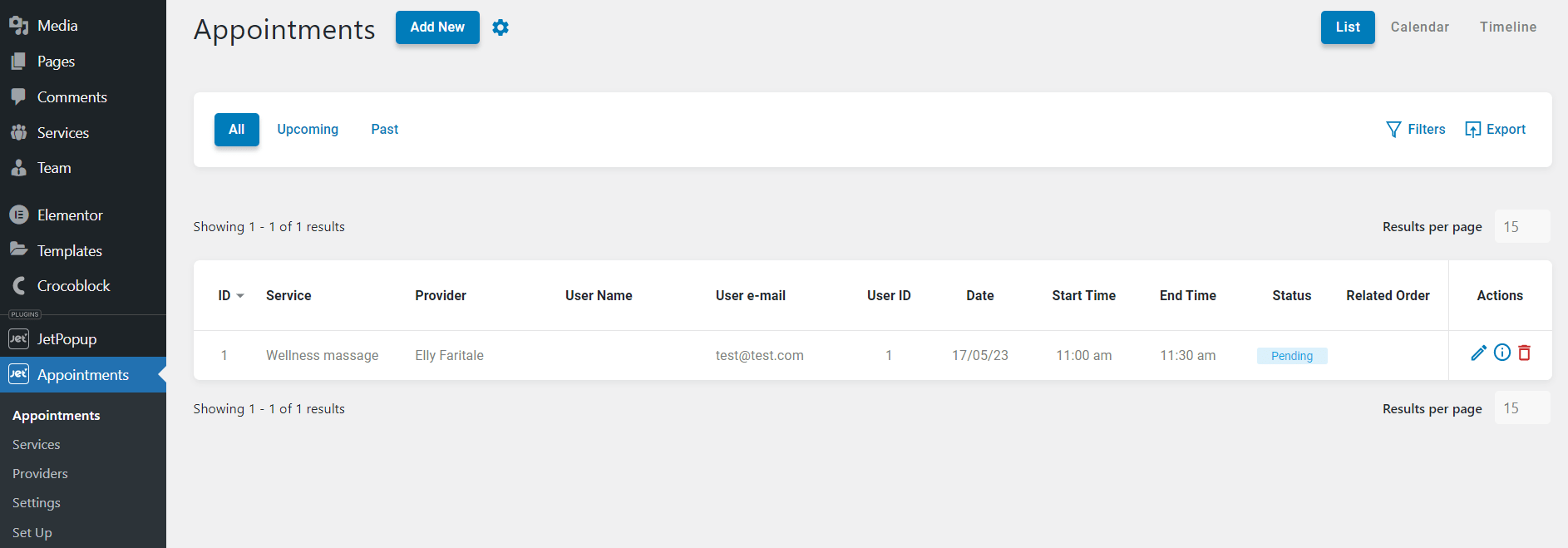Screen dimensions: 1568x548
Task: Click the Actions column header
Action: (x=1500, y=296)
